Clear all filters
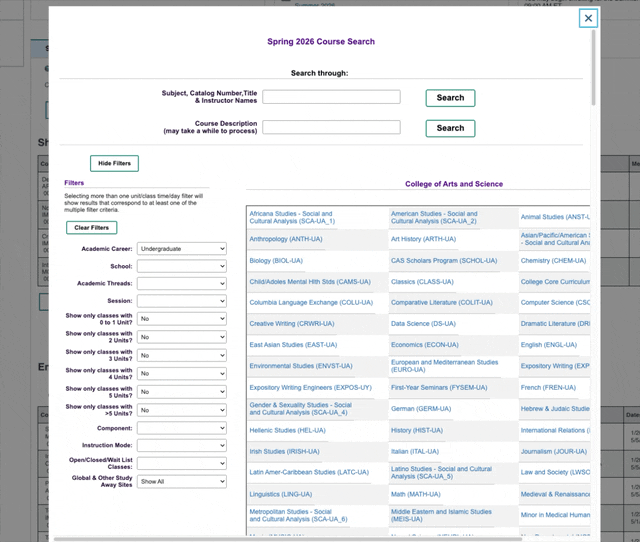 pyautogui.click(x=91, y=228)
